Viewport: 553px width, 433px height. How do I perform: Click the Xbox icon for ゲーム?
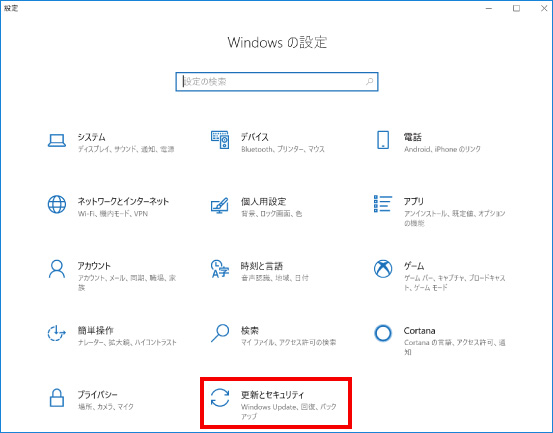(383, 269)
